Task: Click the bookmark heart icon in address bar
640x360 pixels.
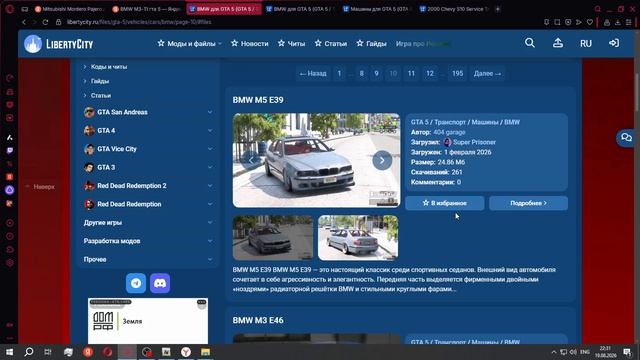Action: (x=589, y=22)
